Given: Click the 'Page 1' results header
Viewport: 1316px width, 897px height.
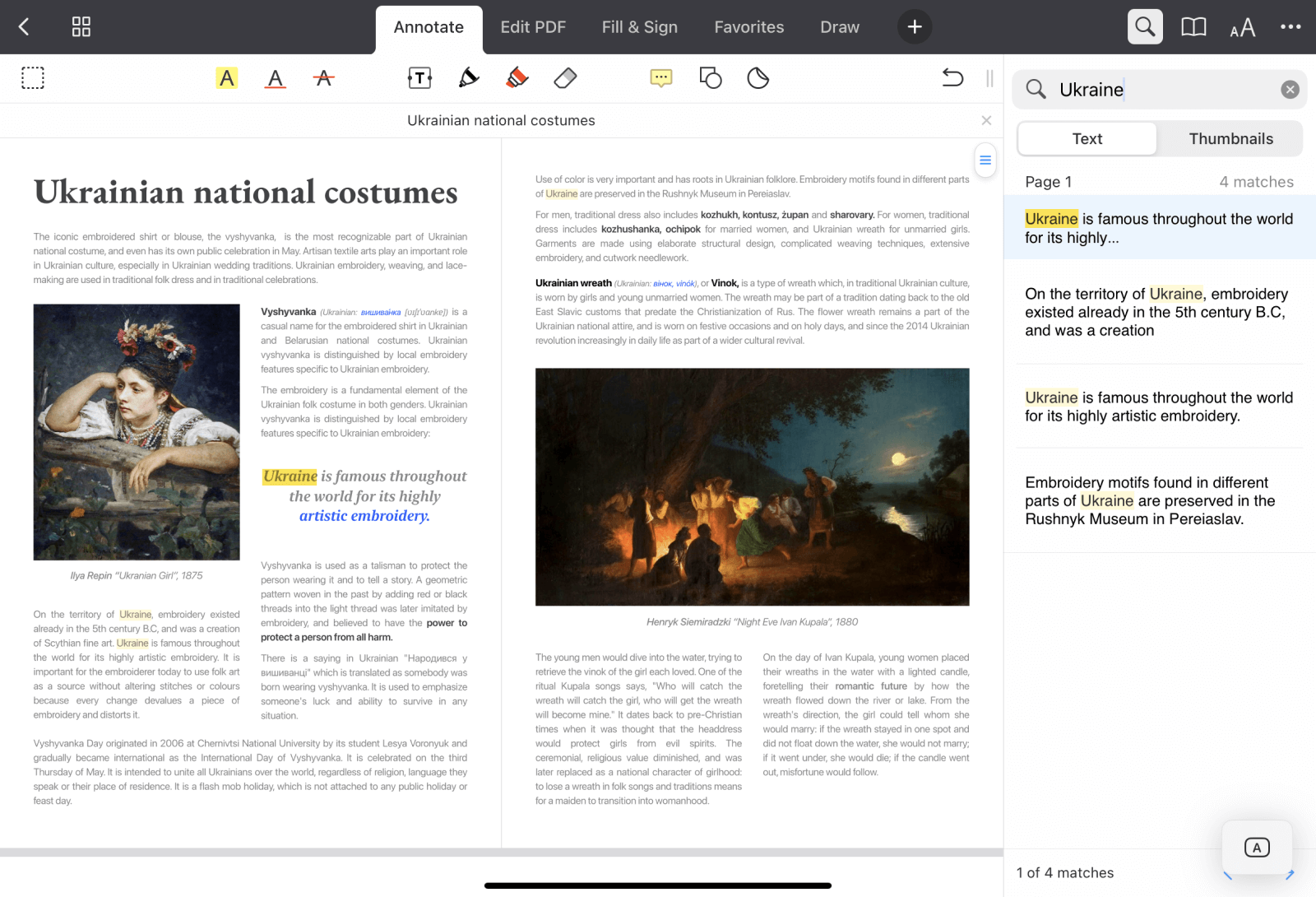Looking at the screenshot, I should (x=1048, y=182).
